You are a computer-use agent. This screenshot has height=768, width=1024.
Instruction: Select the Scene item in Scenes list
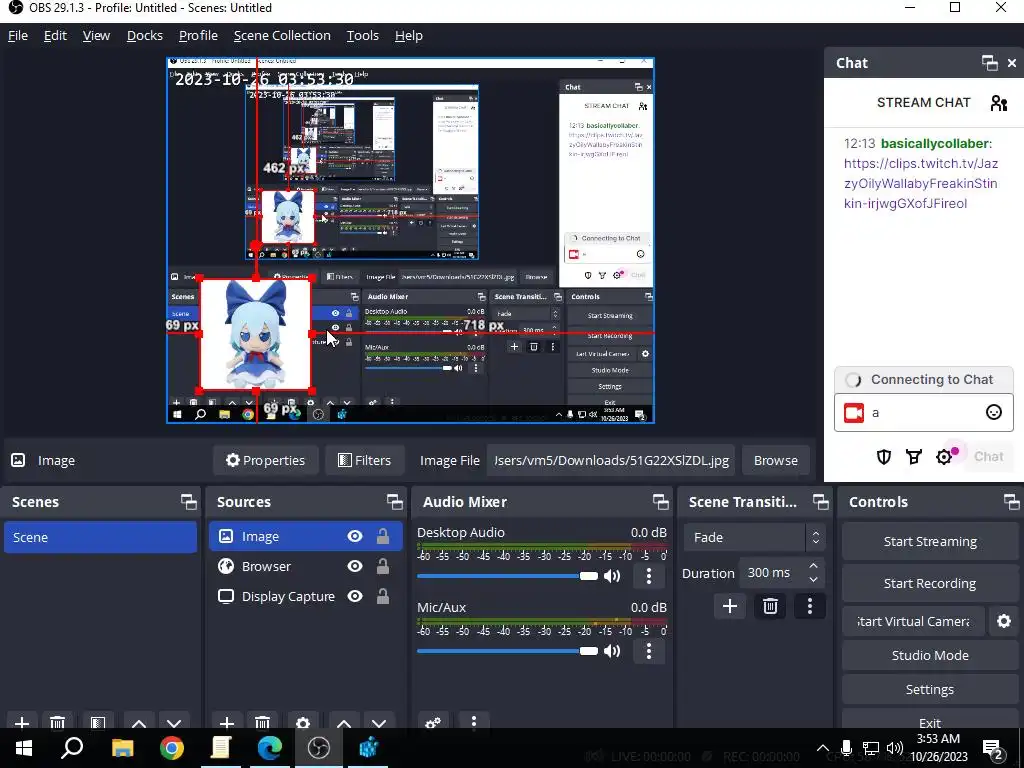101,537
